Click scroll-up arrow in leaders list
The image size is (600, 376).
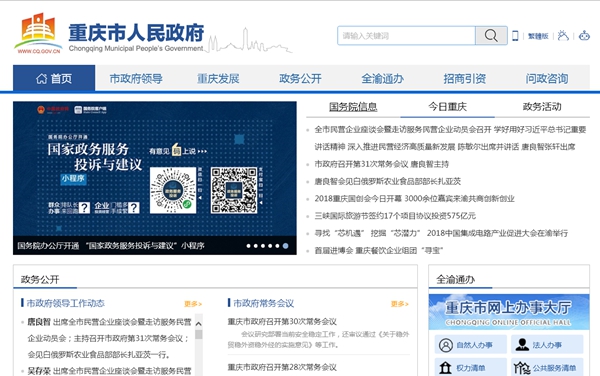pos(199,324)
